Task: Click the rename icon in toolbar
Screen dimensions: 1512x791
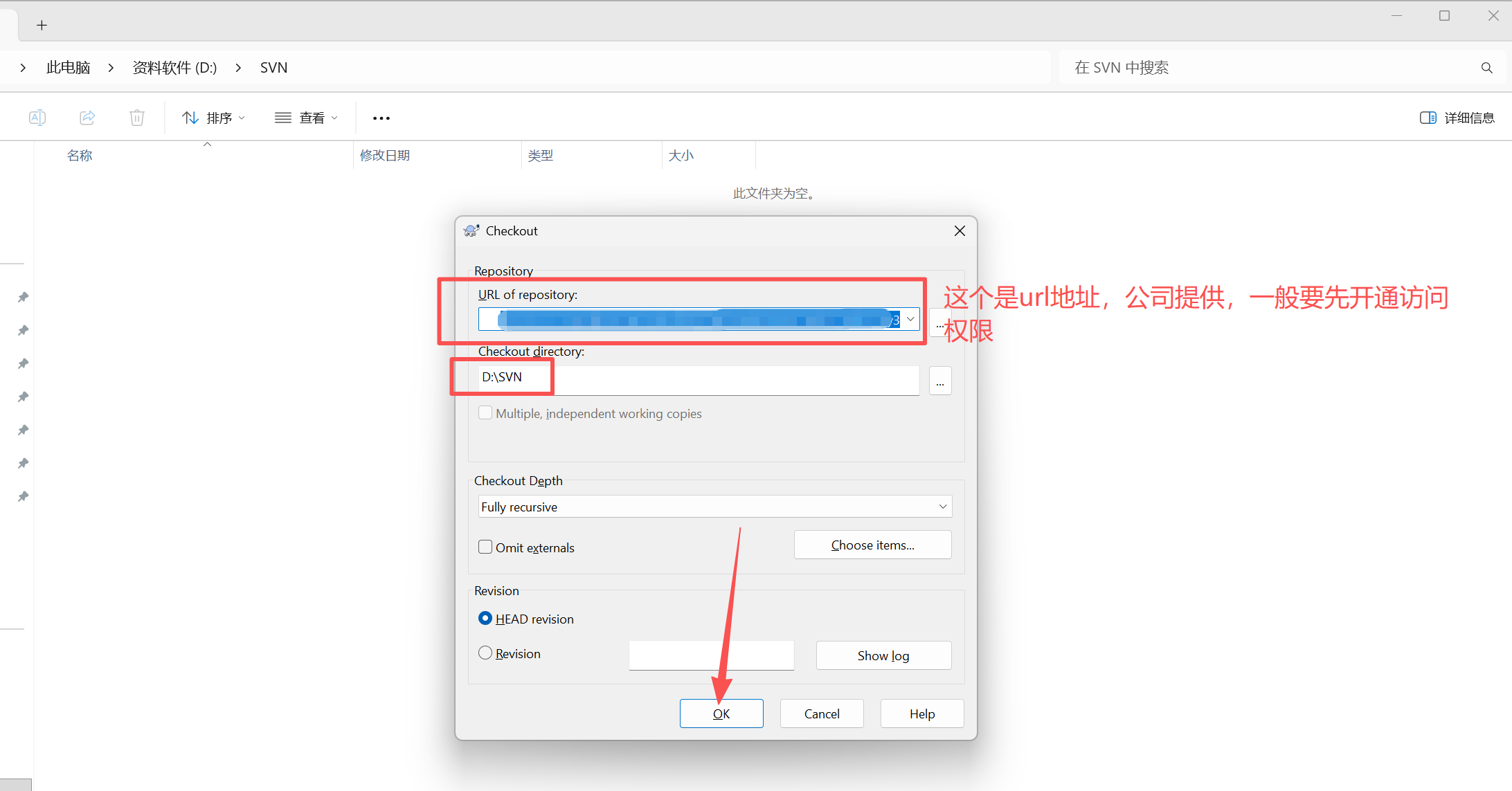Action: 37,118
